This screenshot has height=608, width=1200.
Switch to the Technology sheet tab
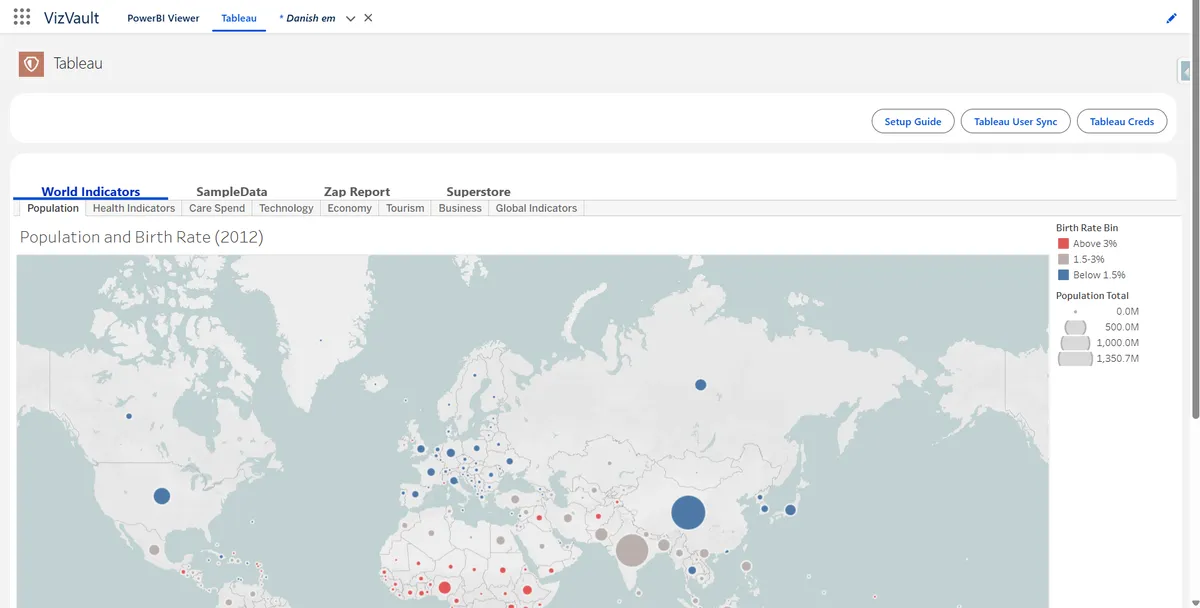tap(286, 208)
